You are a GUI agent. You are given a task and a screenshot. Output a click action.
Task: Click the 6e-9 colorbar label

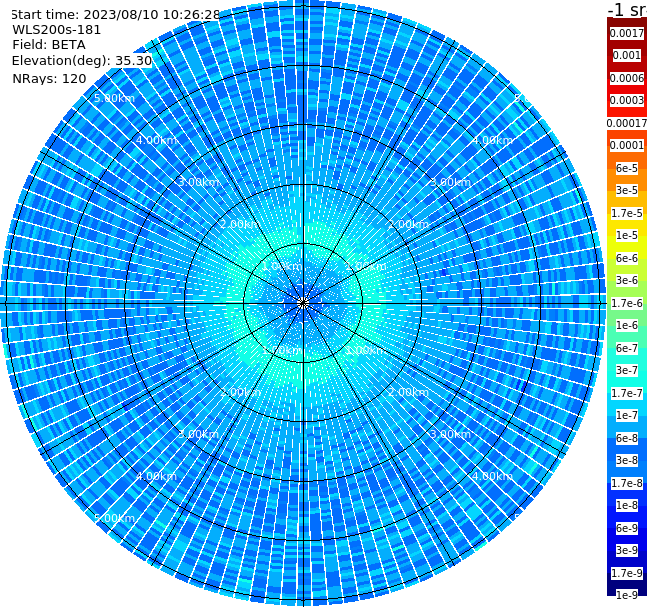(627, 528)
